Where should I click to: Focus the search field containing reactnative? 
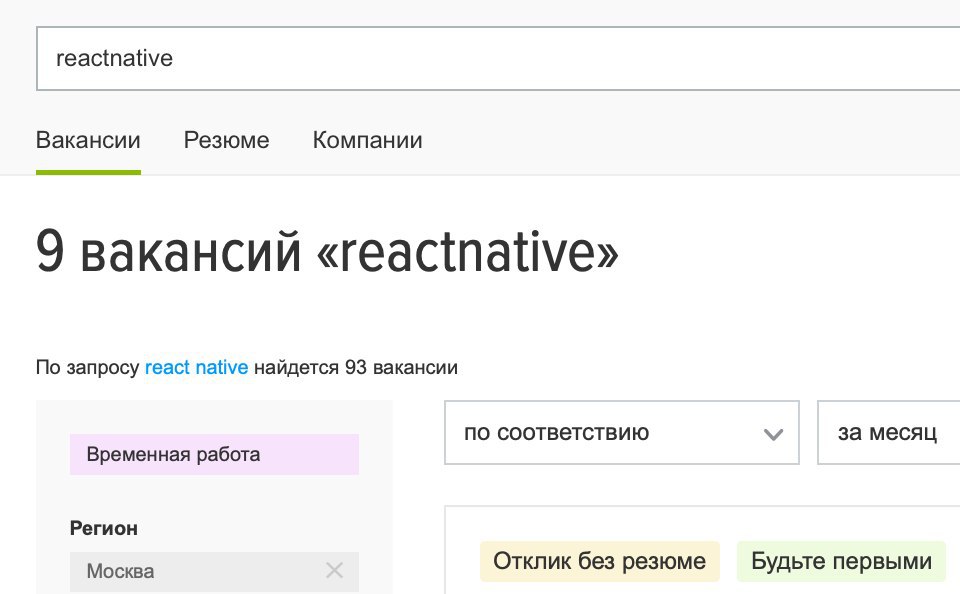tap(498, 59)
